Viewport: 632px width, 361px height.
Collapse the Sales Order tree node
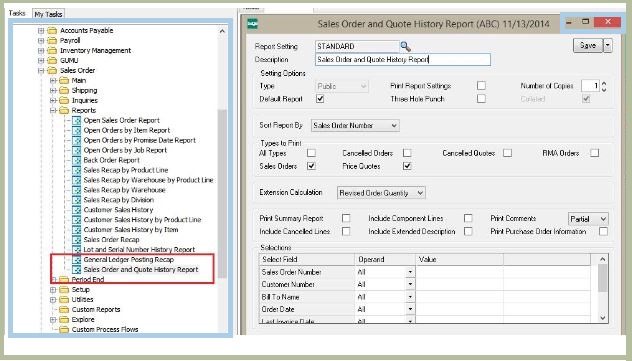point(41,71)
